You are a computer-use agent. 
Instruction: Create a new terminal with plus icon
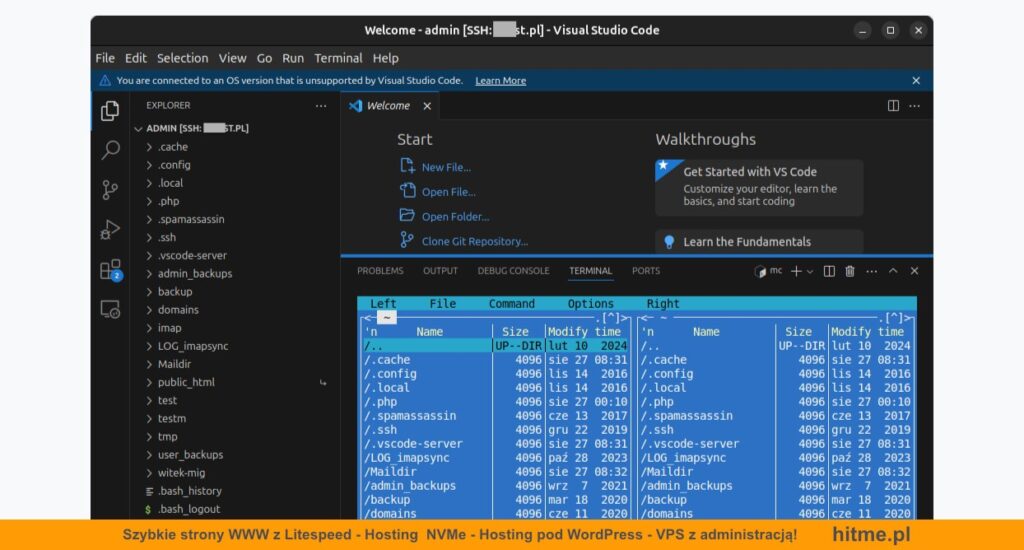pos(795,271)
